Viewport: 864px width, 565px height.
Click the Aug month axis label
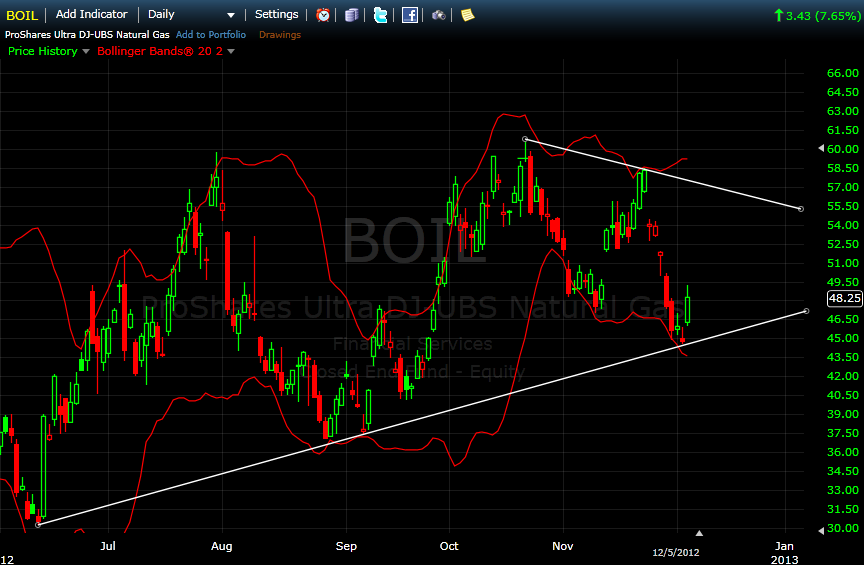222,546
